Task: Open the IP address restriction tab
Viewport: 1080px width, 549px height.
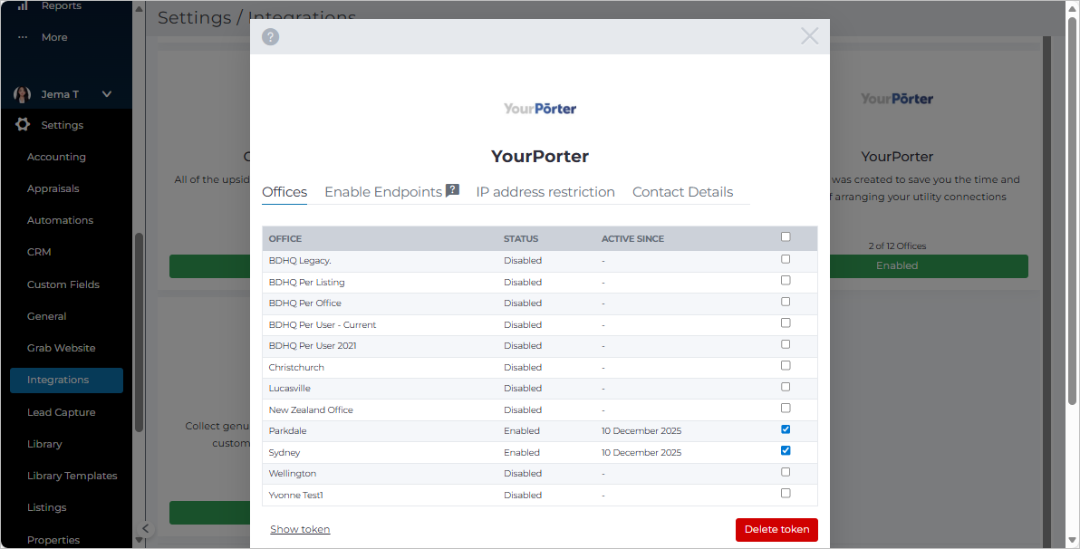Action: [x=546, y=192]
